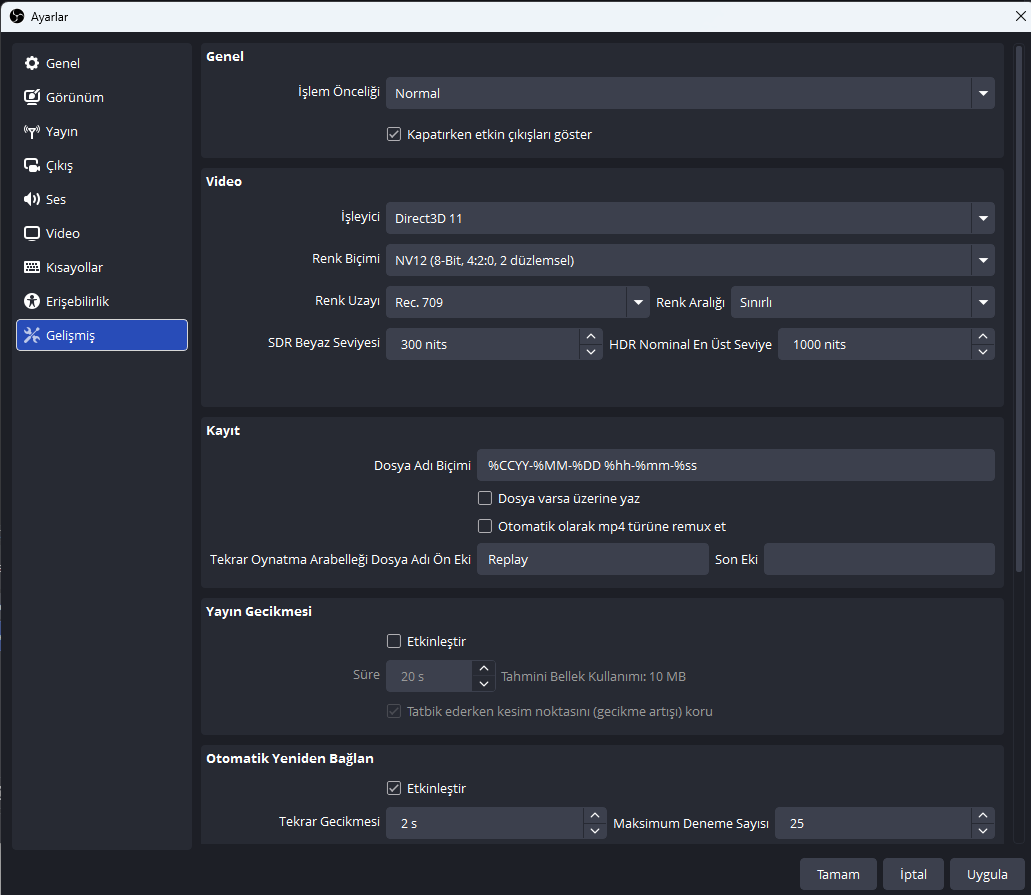The height and width of the screenshot is (895, 1031).
Task: Click the Yayın Gecikmesi heading
Action: pyautogui.click(x=258, y=612)
